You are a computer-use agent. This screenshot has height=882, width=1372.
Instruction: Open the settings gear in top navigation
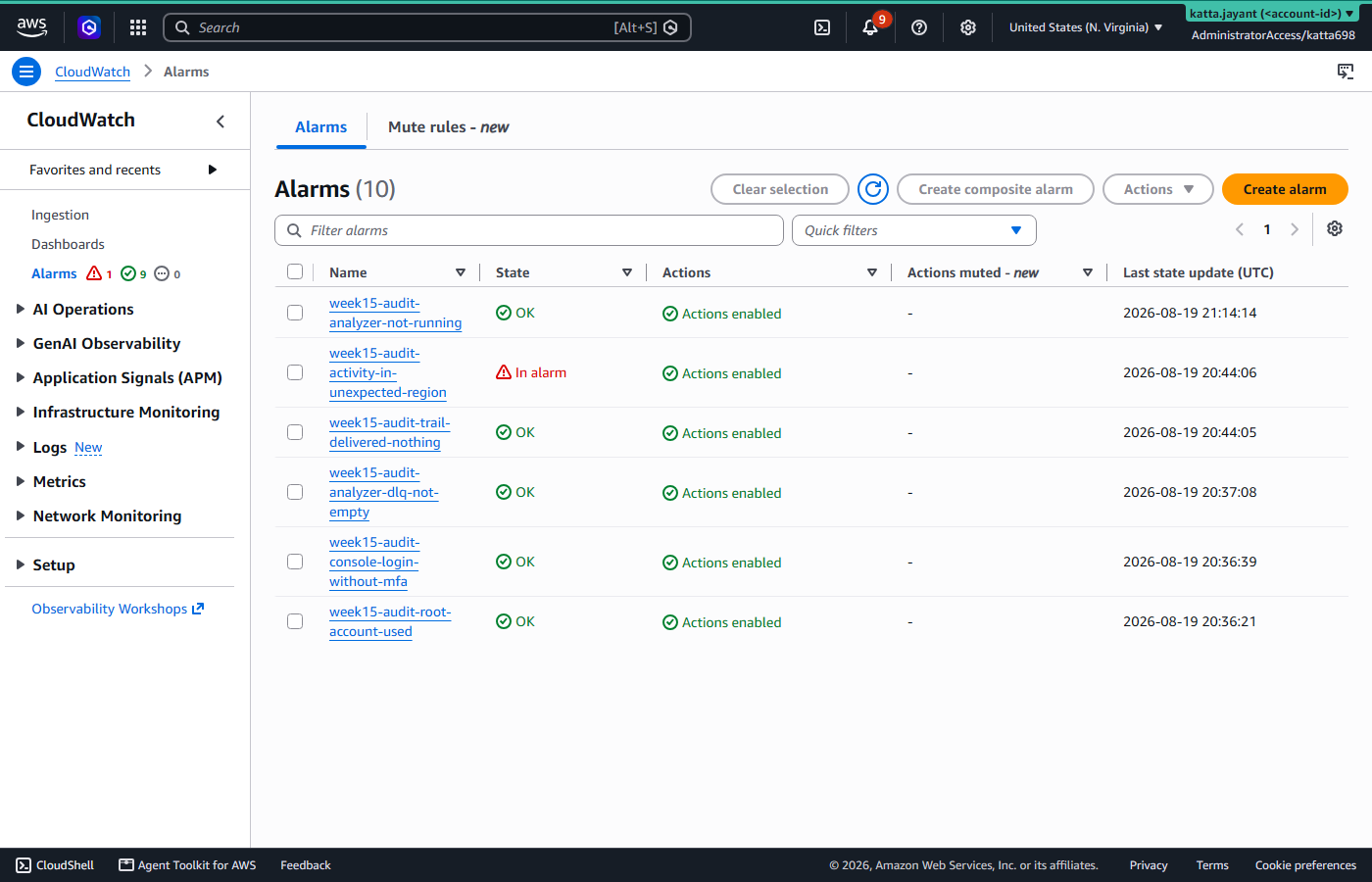pos(968,27)
